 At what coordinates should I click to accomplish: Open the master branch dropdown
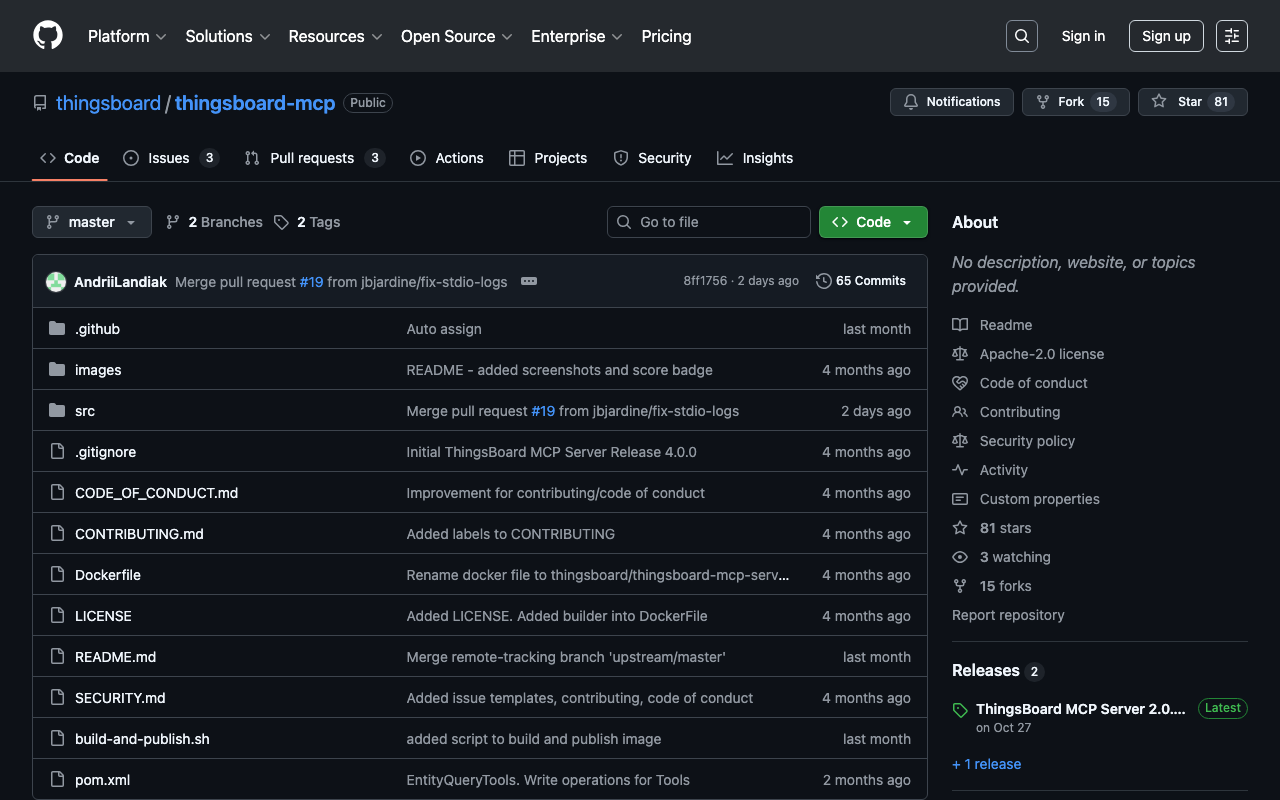pyautogui.click(x=92, y=222)
